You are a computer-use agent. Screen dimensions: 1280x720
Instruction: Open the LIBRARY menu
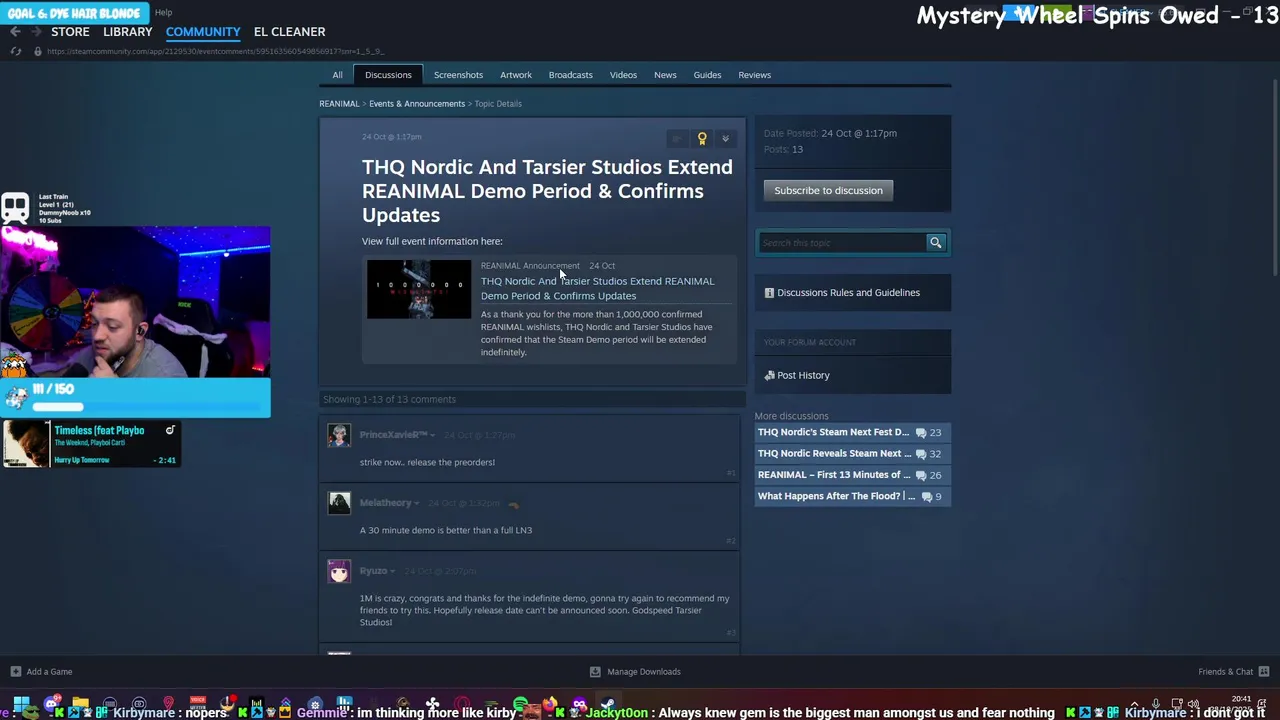(128, 32)
